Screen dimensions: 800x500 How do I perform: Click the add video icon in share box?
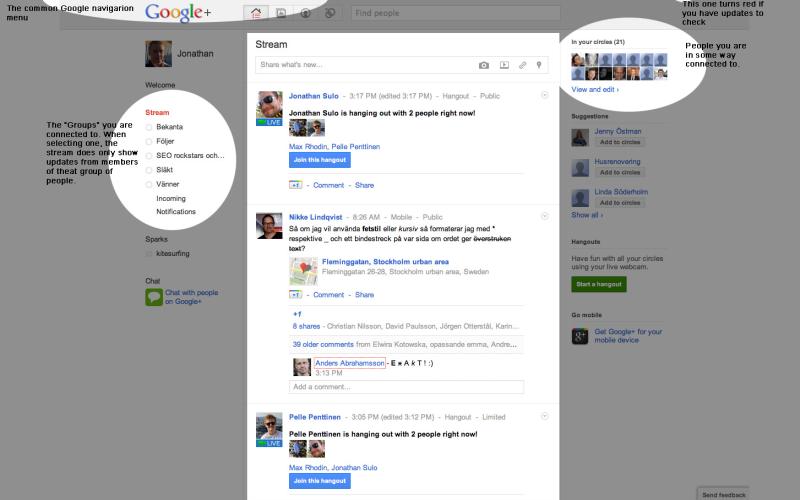pos(504,65)
